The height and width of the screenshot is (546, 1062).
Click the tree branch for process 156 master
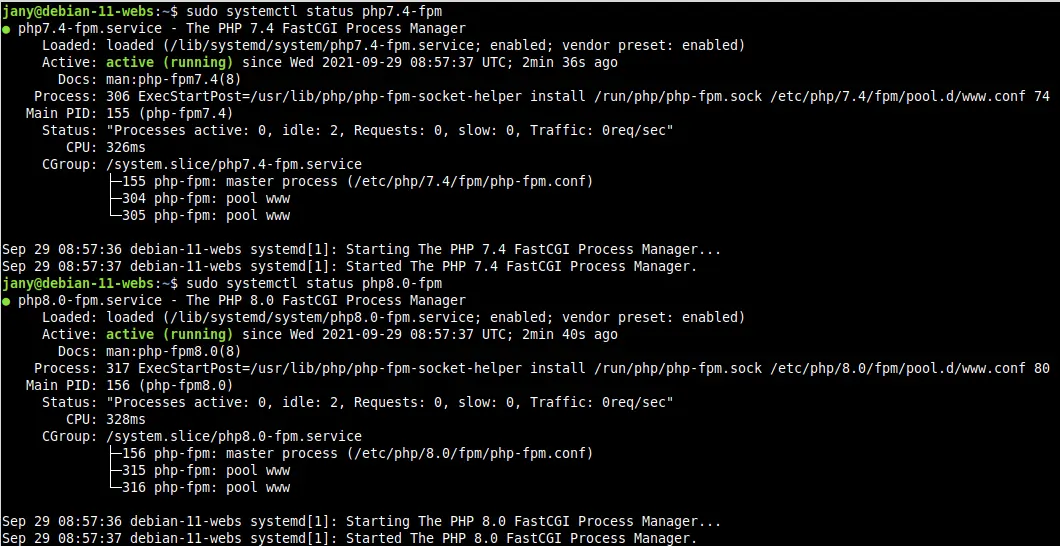pyautogui.click(x=351, y=453)
